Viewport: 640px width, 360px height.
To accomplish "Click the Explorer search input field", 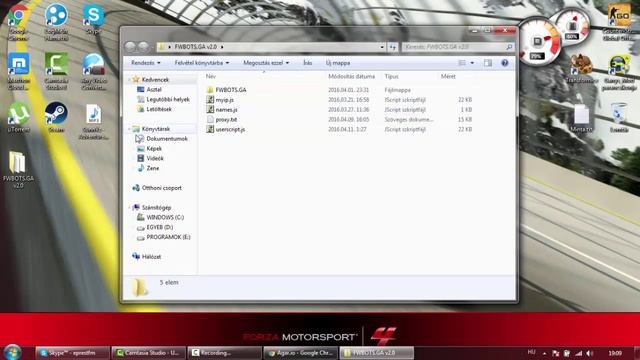I will [454, 47].
